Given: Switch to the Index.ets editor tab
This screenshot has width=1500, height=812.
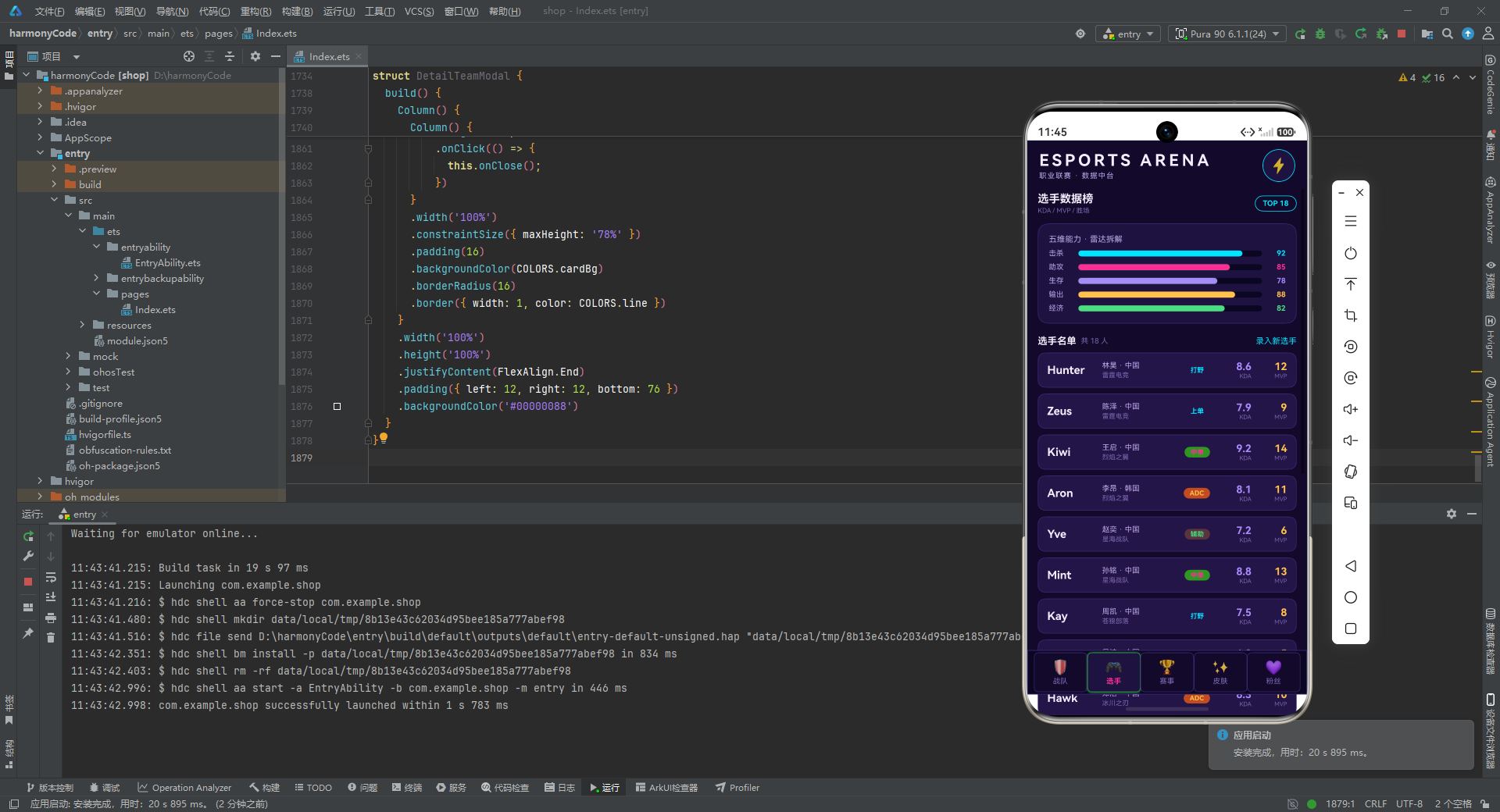Looking at the screenshot, I should 329,56.
